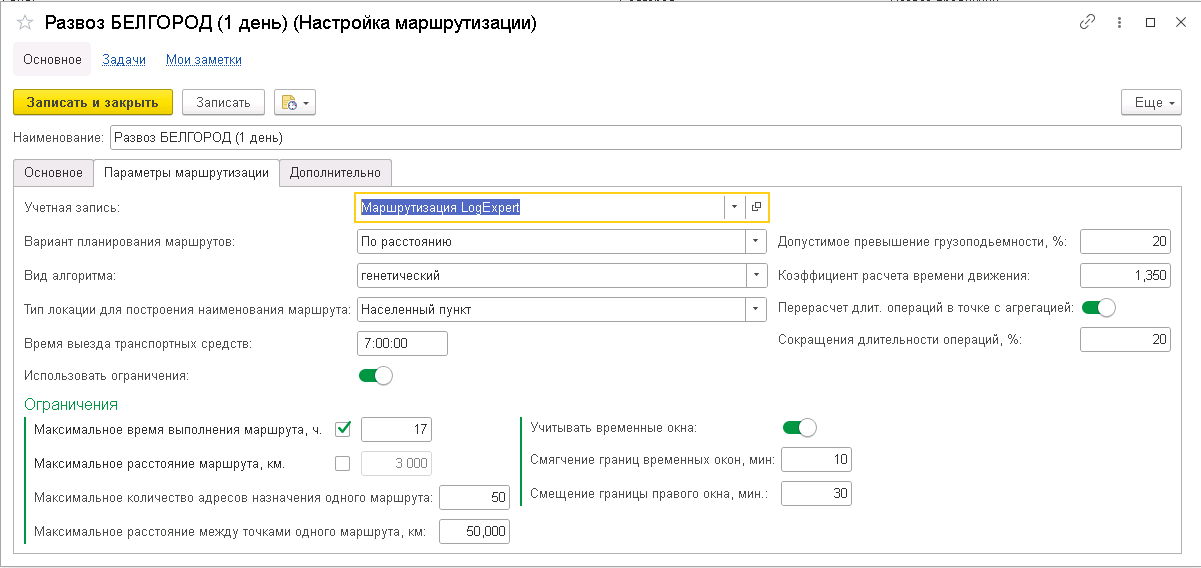Edit the Наименование field
The height and width of the screenshot is (568, 1201).
pos(646,137)
